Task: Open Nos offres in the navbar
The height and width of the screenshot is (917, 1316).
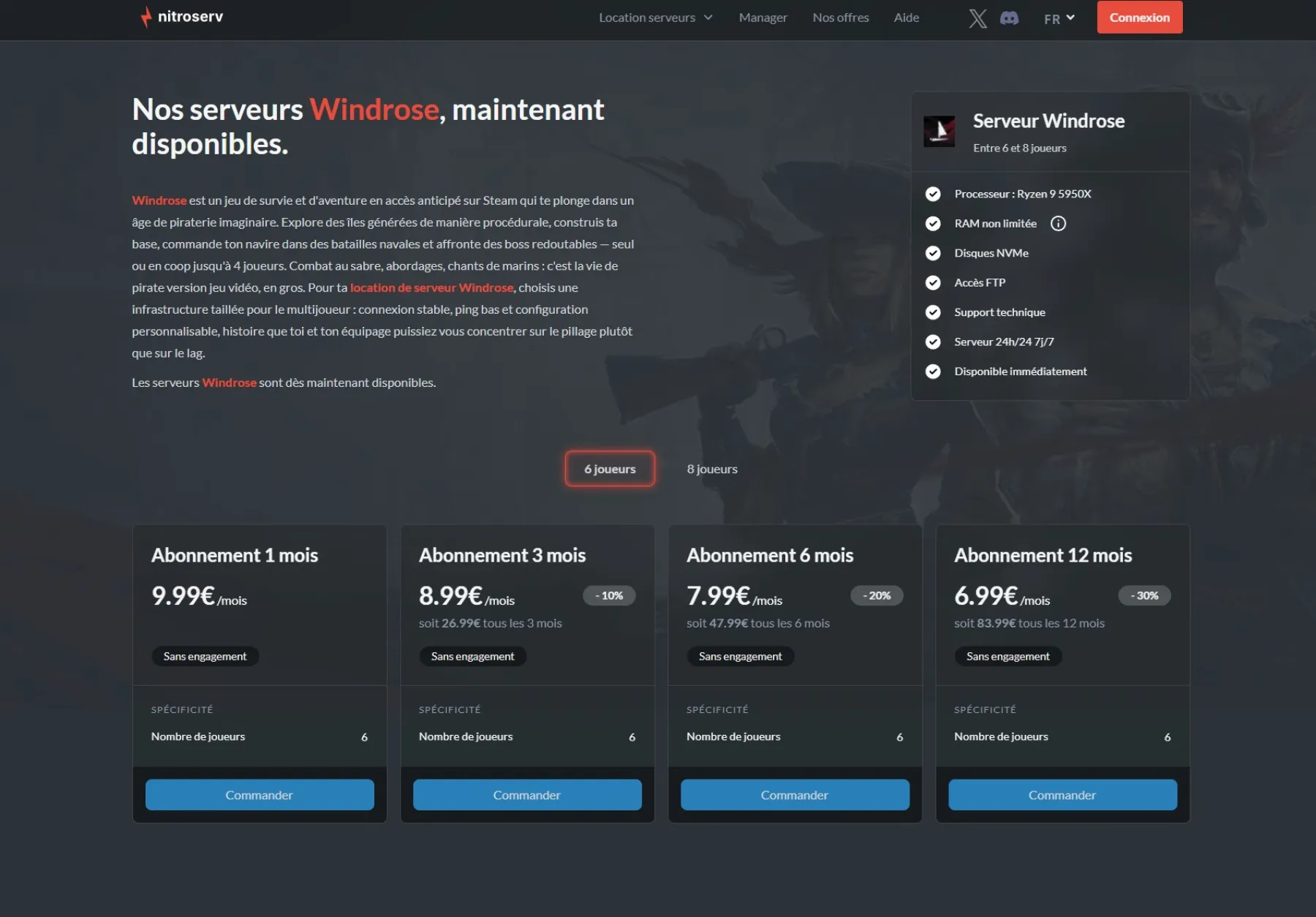Action: click(841, 18)
